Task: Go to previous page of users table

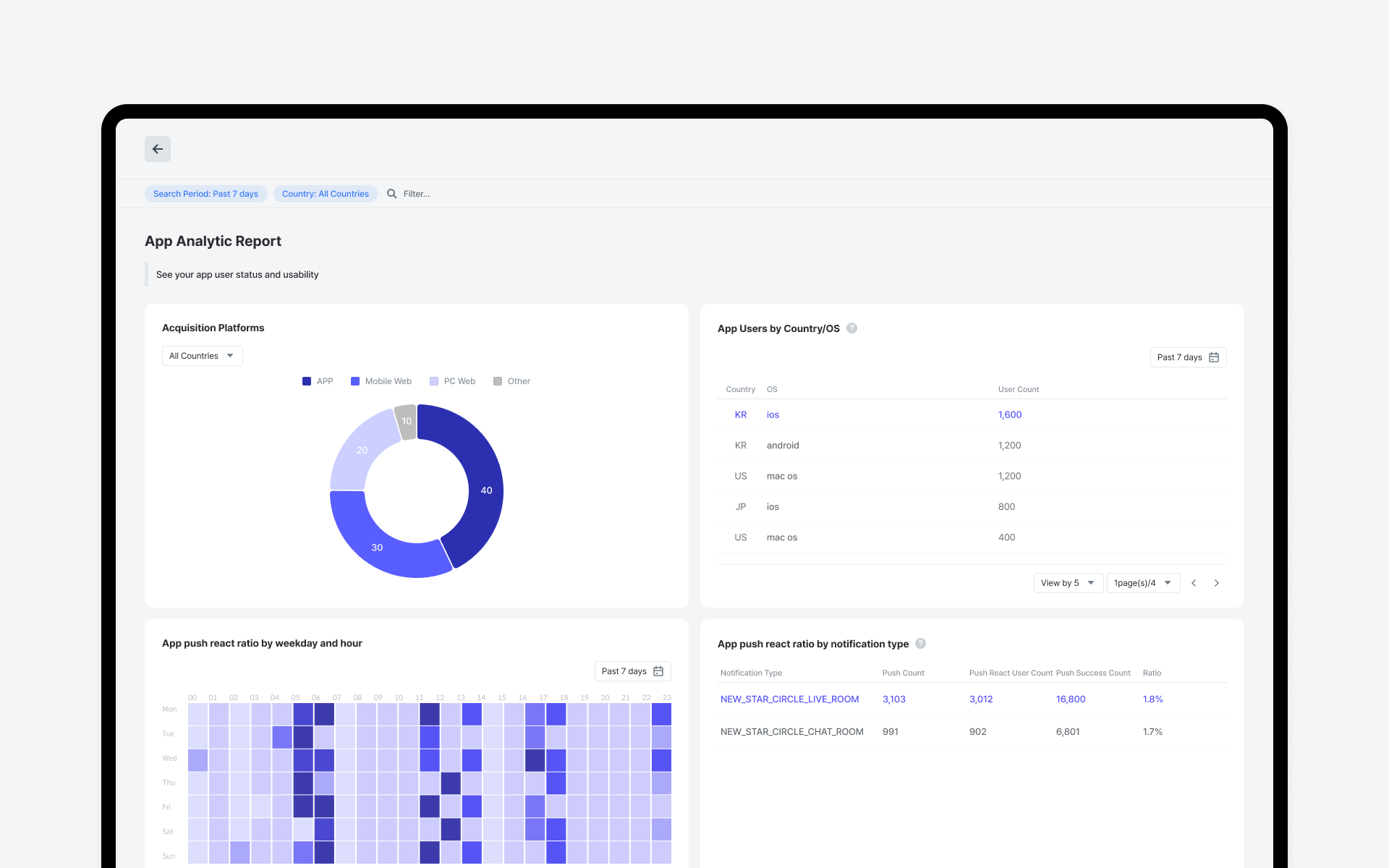Action: [x=1194, y=583]
